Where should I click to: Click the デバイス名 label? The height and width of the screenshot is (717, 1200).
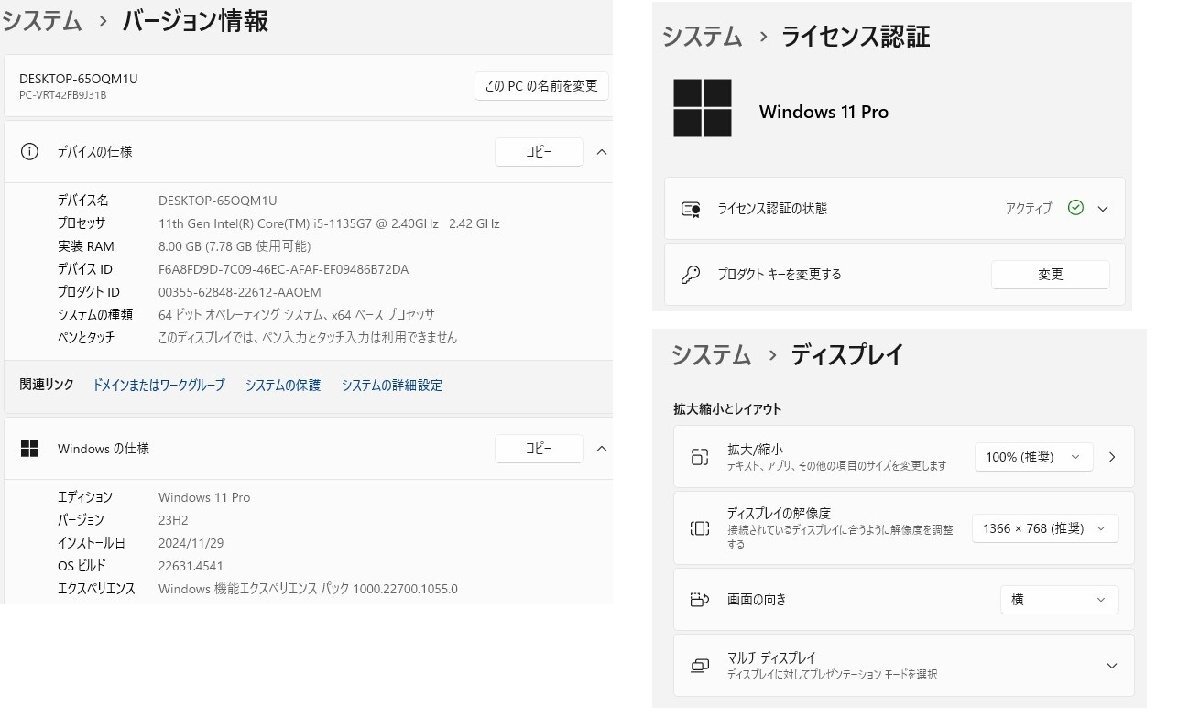coord(83,200)
